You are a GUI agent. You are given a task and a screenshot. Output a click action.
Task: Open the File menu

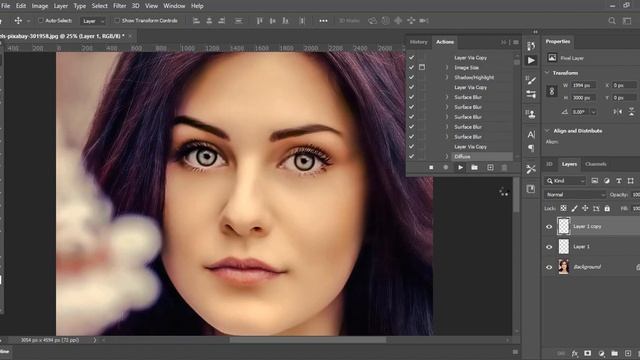6,6
